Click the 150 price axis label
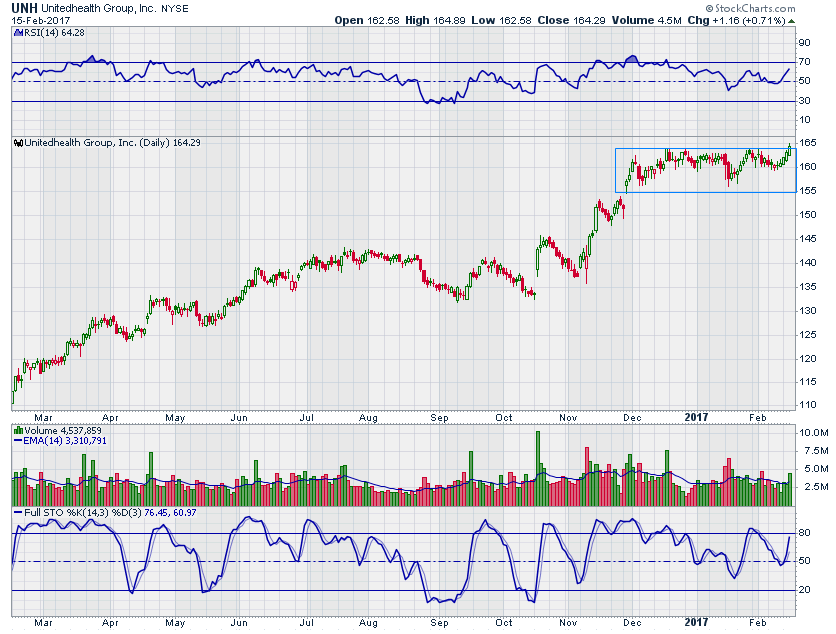Viewport: 836px width, 634px height. click(x=808, y=215)
